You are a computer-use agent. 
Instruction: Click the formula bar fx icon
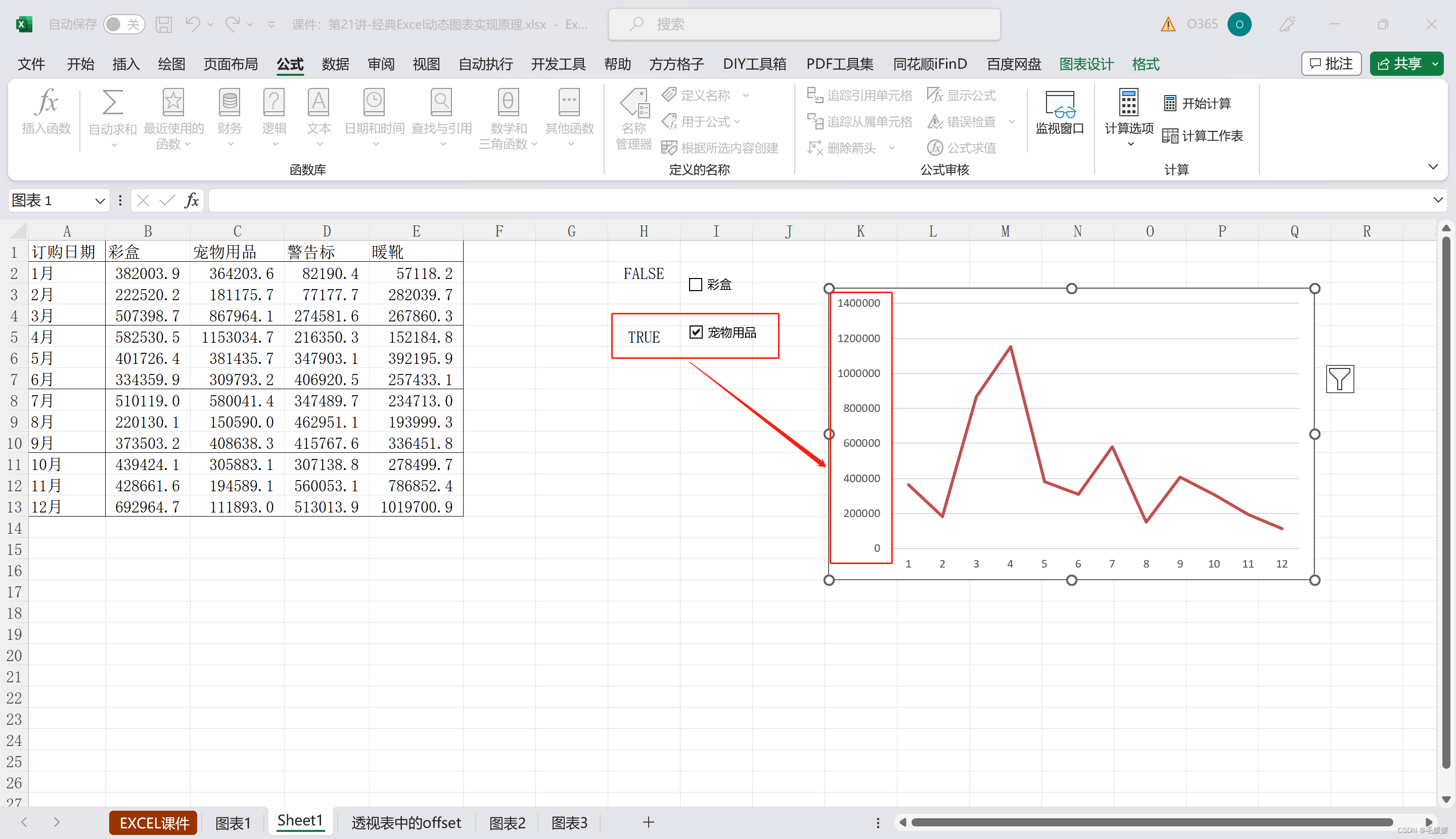tap(192, 201)
